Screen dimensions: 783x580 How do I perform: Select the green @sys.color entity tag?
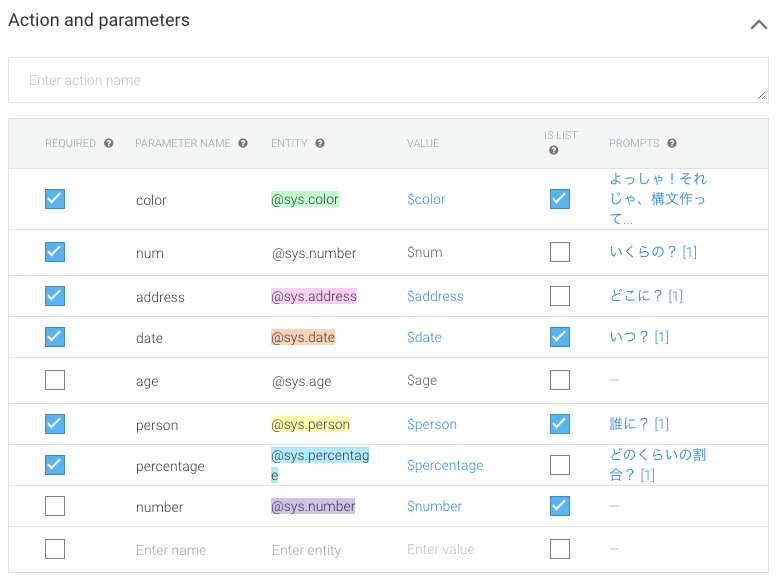tap(305, 200)
